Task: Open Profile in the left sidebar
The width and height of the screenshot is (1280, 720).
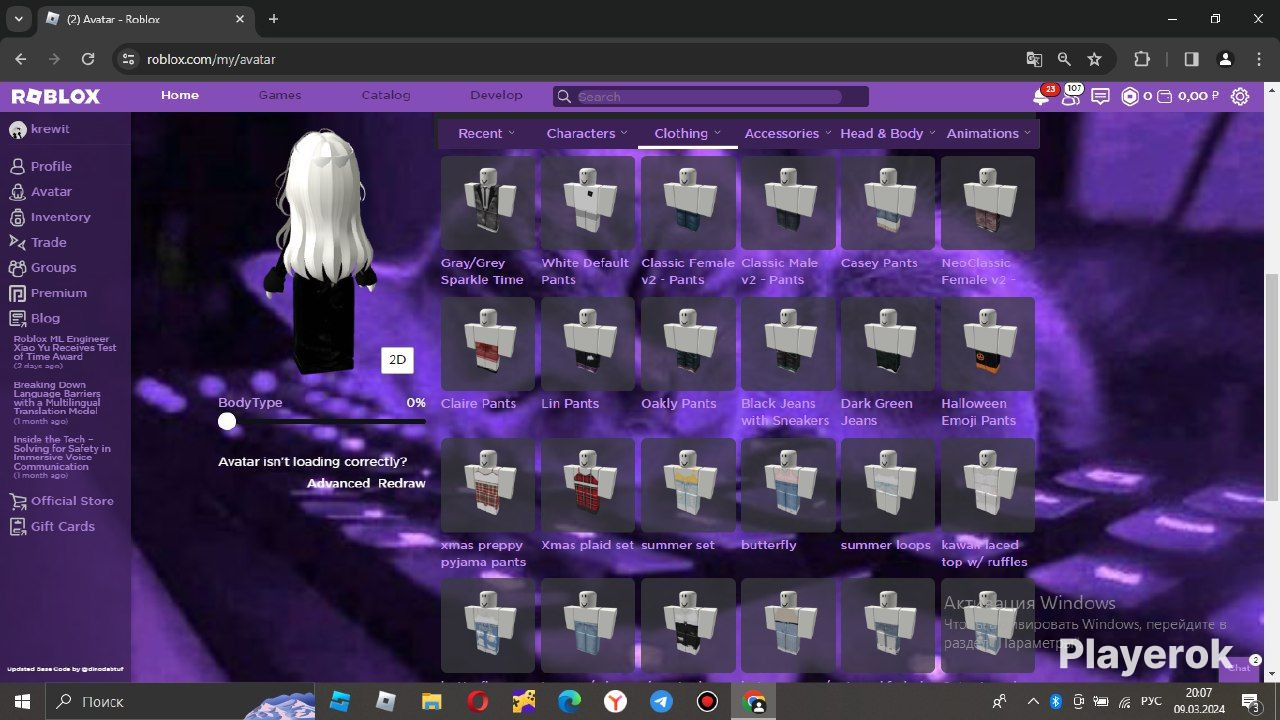Action: (51, 166)
